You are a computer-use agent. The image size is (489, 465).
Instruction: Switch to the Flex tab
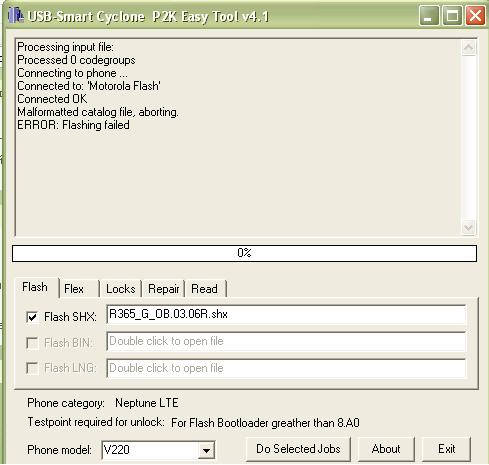(79, 289)
